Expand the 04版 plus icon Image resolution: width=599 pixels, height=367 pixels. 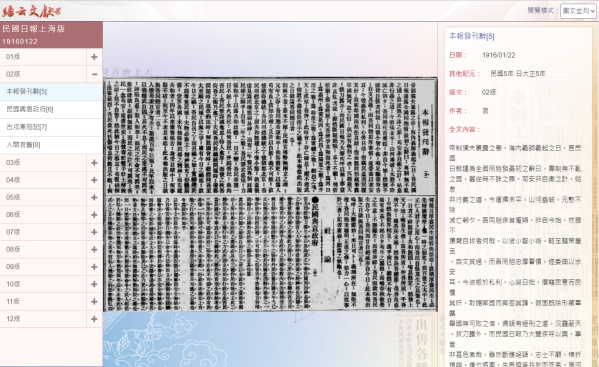[x=94, y=180]
